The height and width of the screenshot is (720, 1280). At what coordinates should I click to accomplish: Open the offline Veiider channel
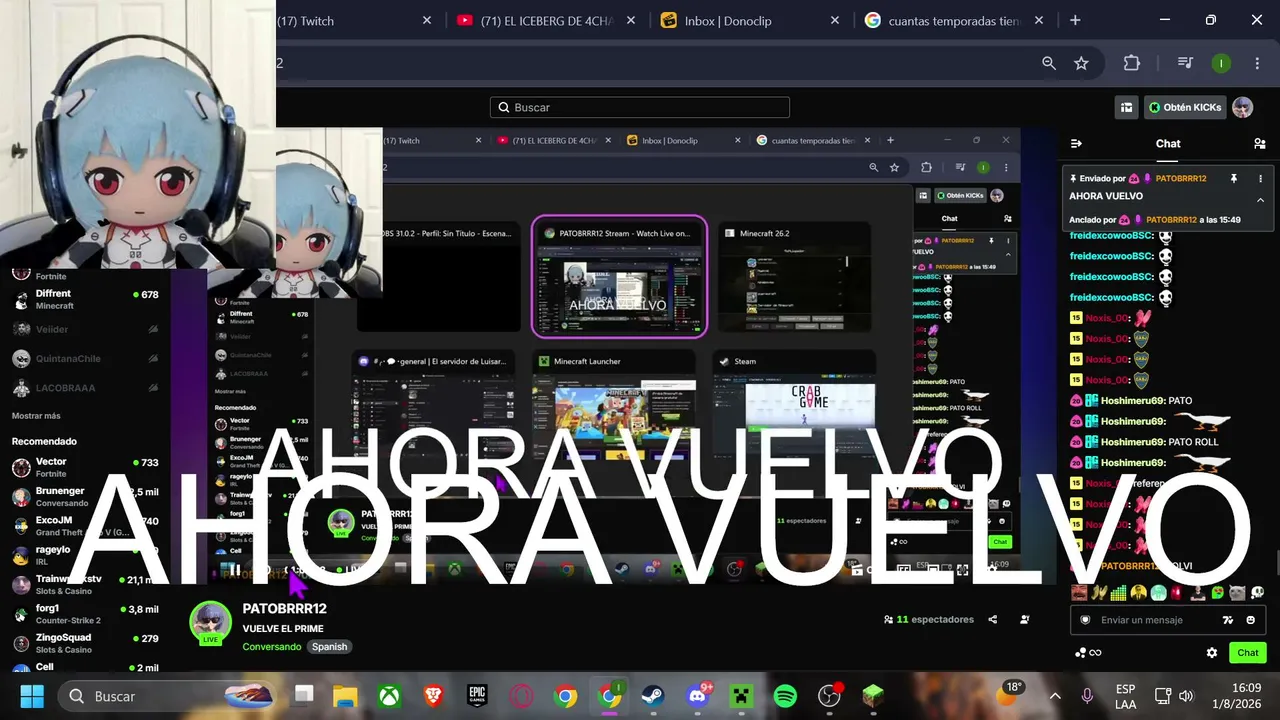85,329
